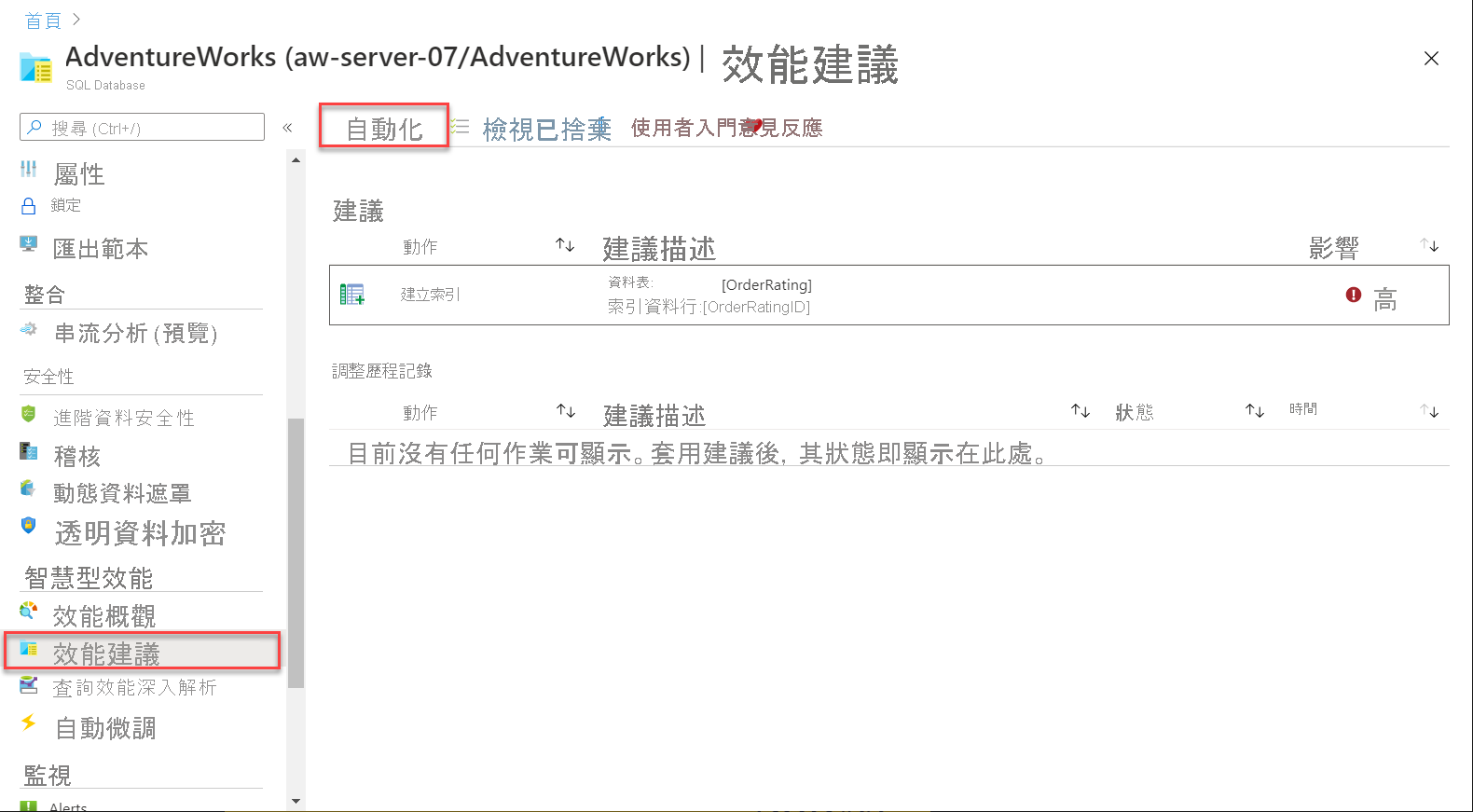1473x812 pixels.
Task: Open 屬性 in the sidebar
Action: pyautogui.click(x=78, y=173)
